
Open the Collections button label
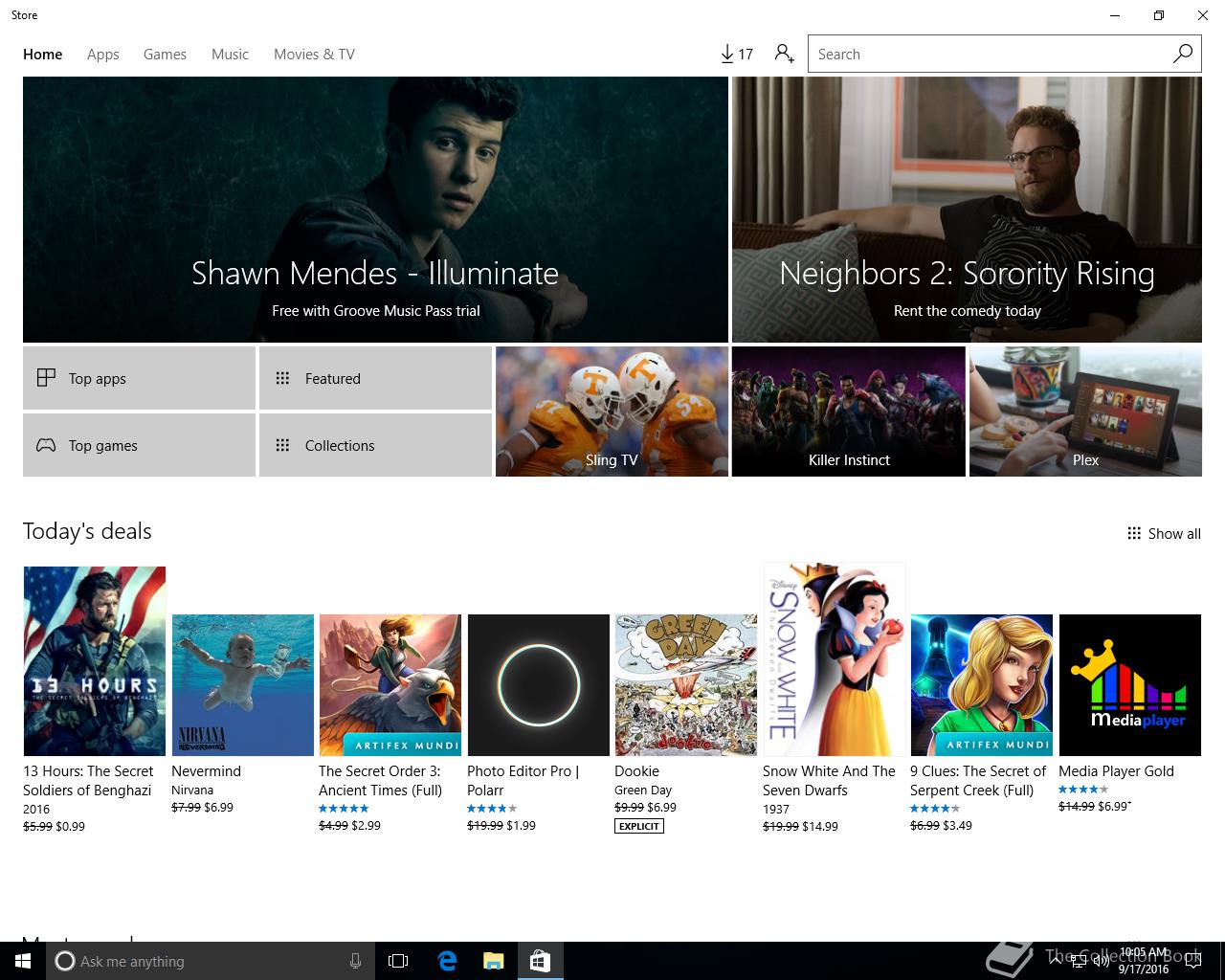[x=340, y=446]
